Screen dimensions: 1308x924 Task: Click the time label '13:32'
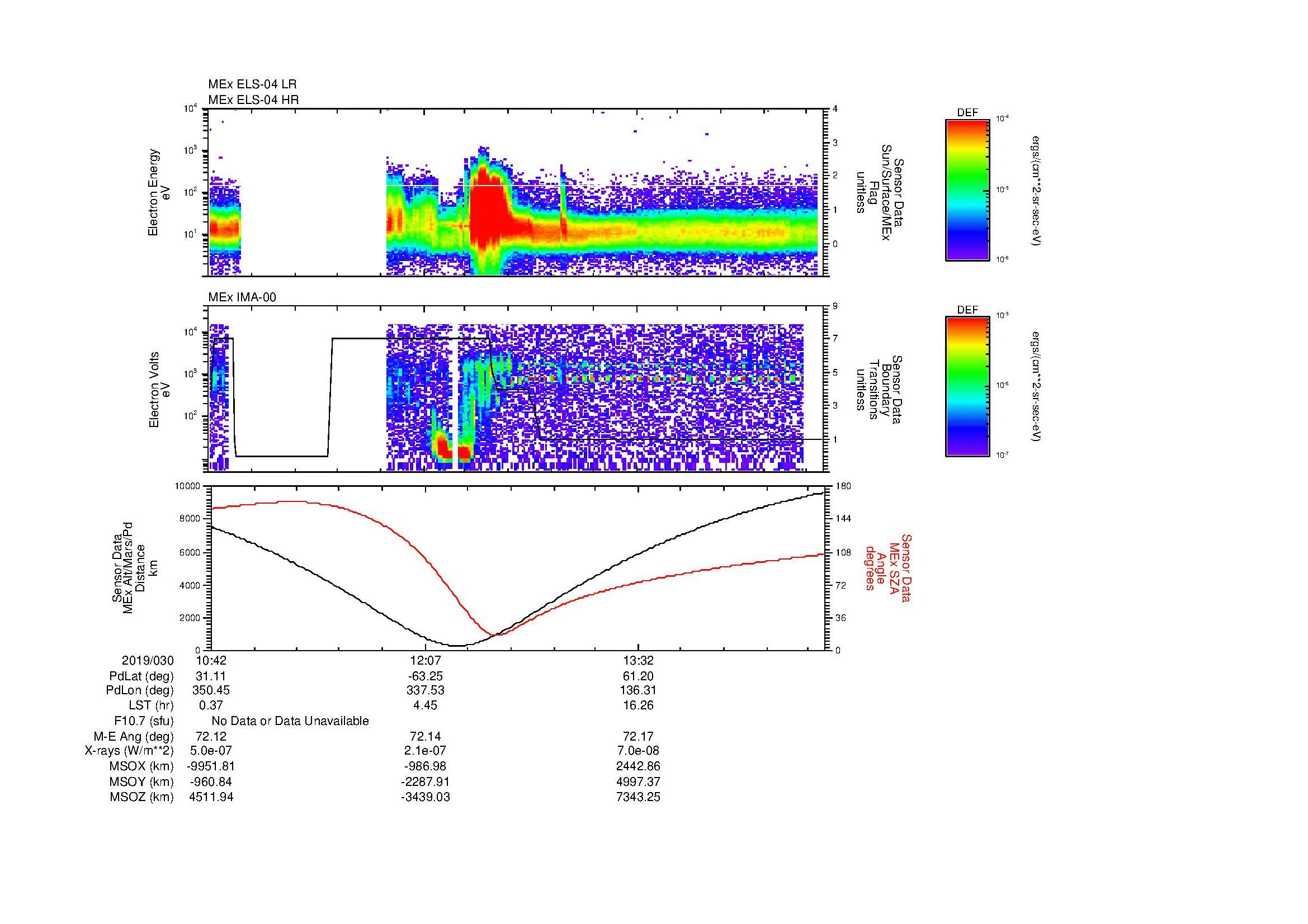point(639,661)
